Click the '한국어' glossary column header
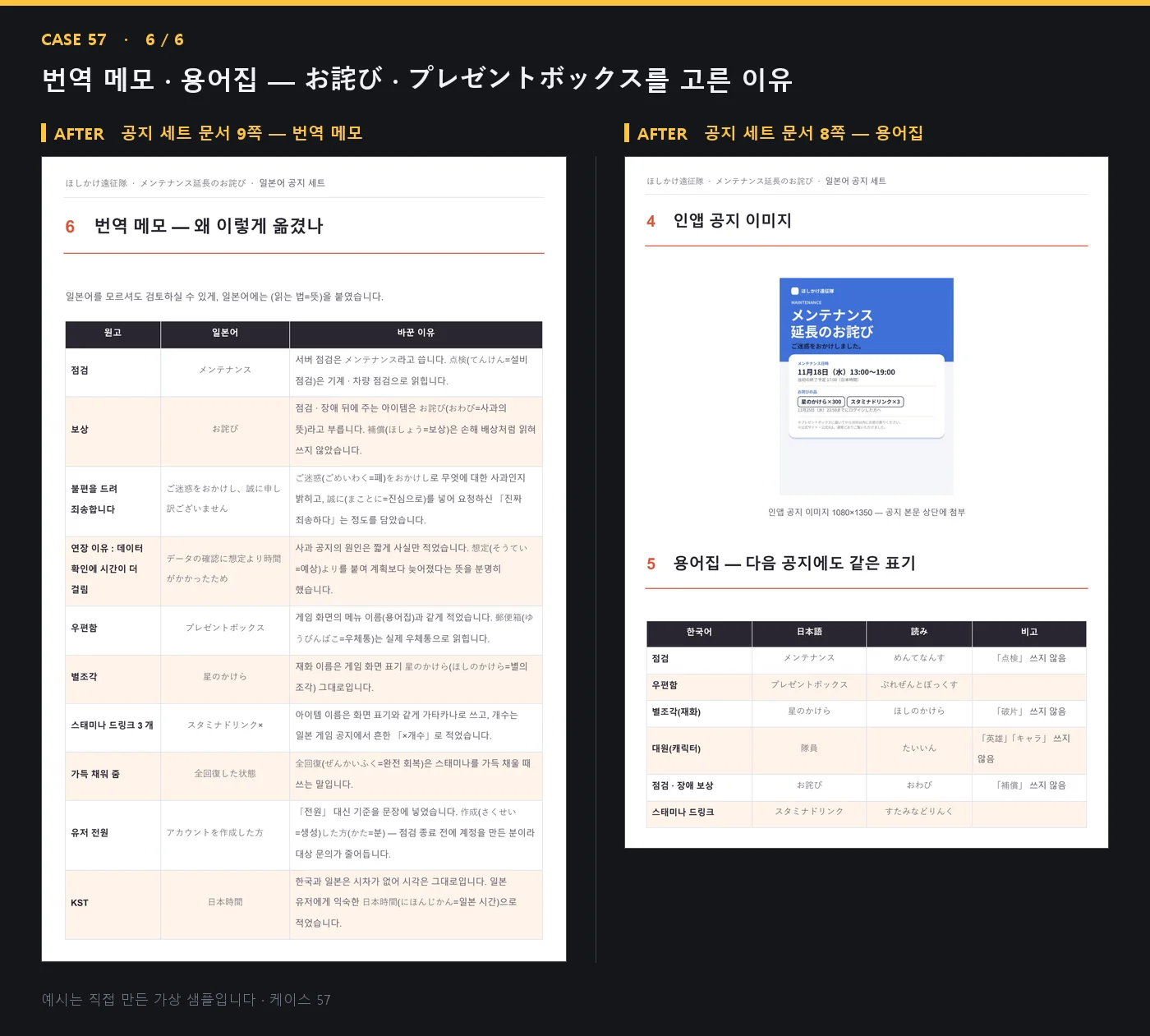This screenshot has height=1036, width=1150. [699, 632]
